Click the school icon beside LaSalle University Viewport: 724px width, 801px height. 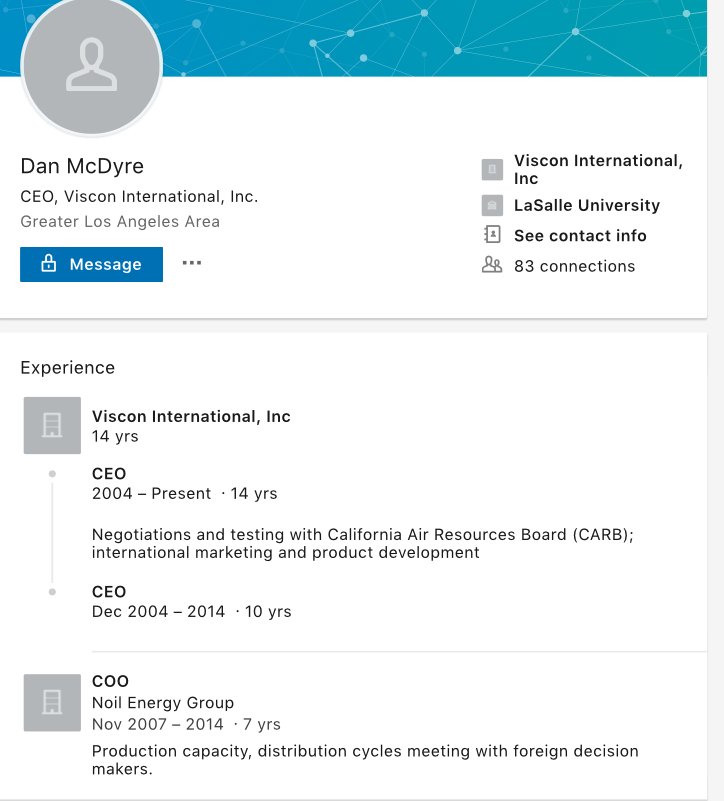(x=492, y=205)
